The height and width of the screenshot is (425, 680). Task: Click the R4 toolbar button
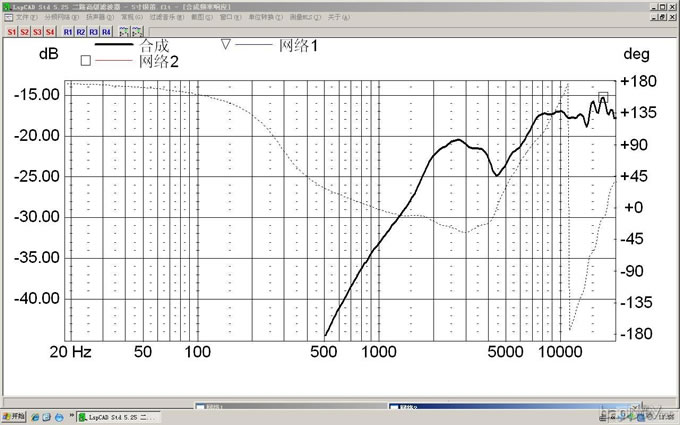[x=106, y=31]
